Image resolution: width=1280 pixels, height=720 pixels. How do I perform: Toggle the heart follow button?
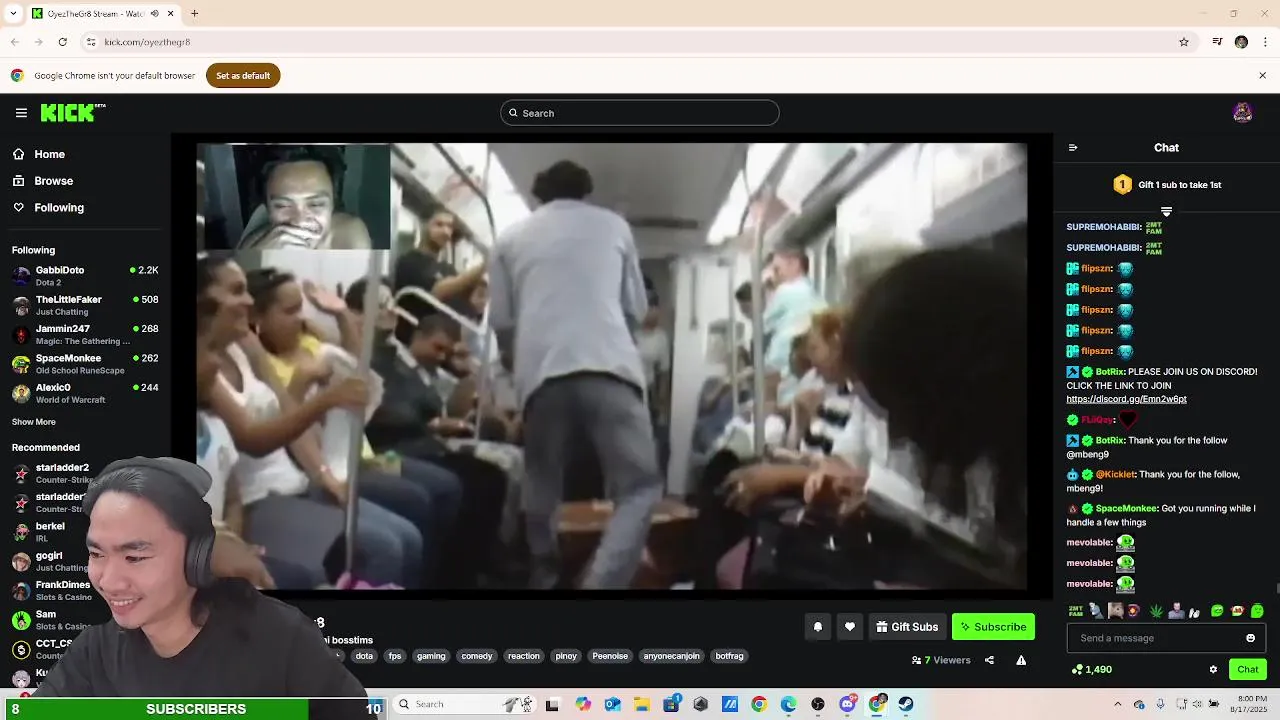[x=850, y=627]
